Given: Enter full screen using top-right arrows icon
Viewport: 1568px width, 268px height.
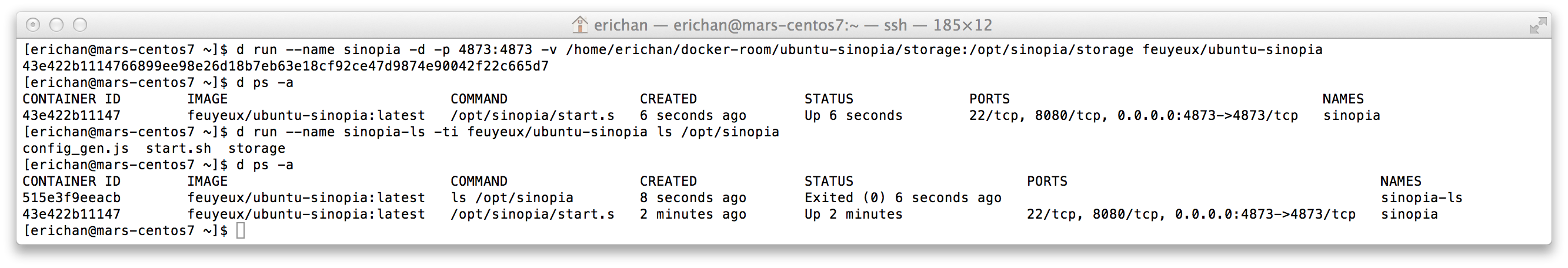Looking at the screenshot, I should pos(1538,25).
